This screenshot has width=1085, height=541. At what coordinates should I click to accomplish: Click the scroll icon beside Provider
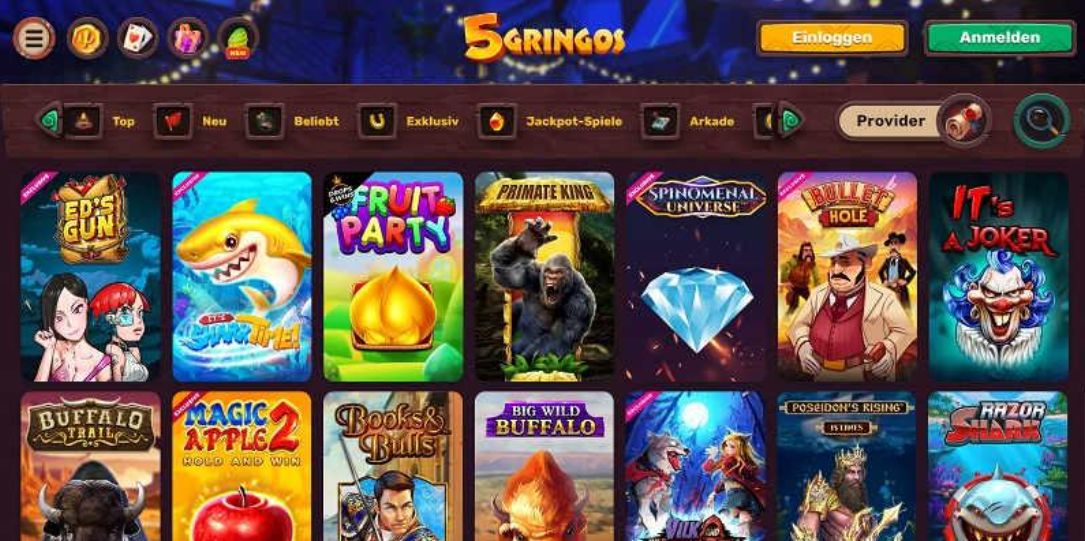[x=964, y=120]
